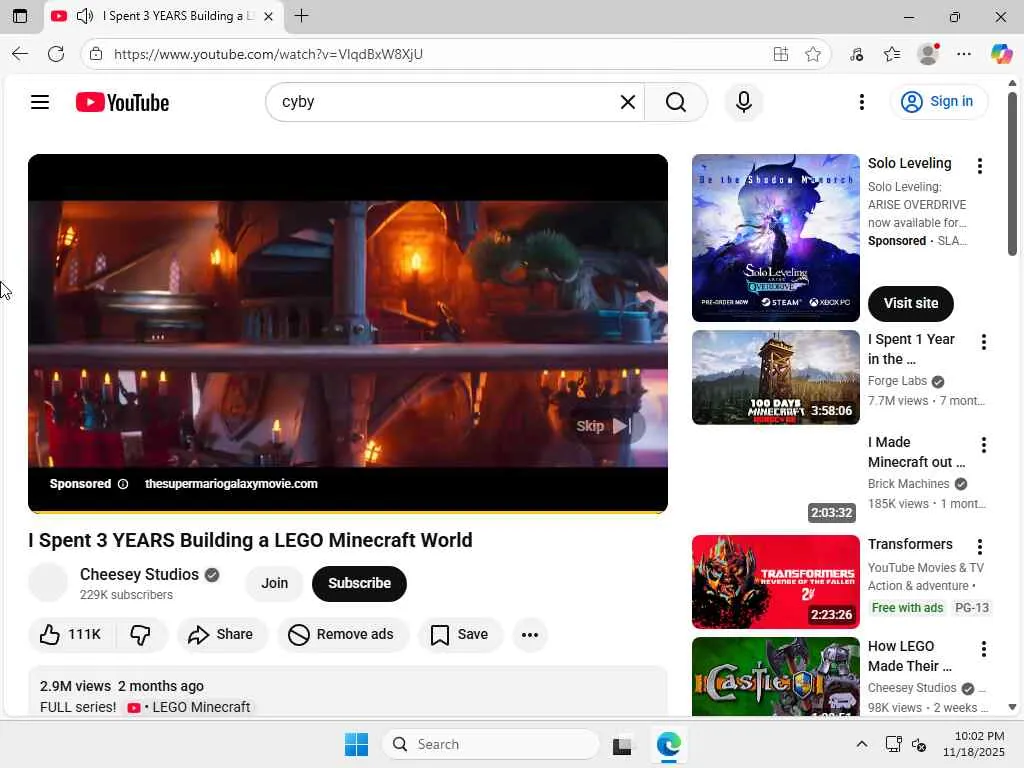1024x768 pixels.
Task: Open the YouTube guide hamburger menu
Action: point(40,102)
